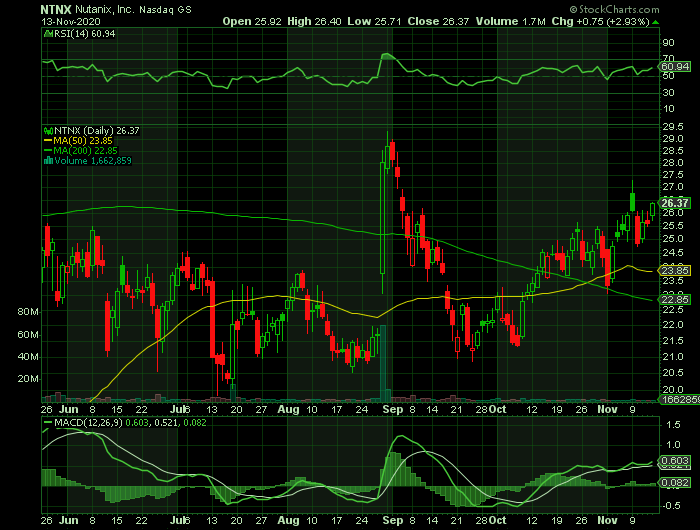This screenshot has width=700, height=530.
Task: Click the 0.082 histogram value tag
Action: point(675,482)
